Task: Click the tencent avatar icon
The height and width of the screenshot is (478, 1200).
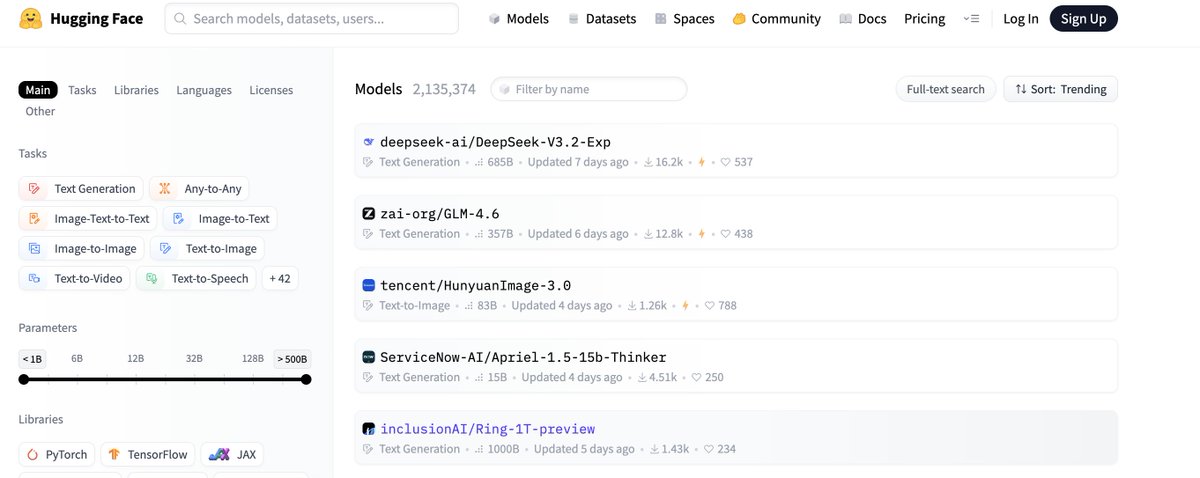Action: 368,286
